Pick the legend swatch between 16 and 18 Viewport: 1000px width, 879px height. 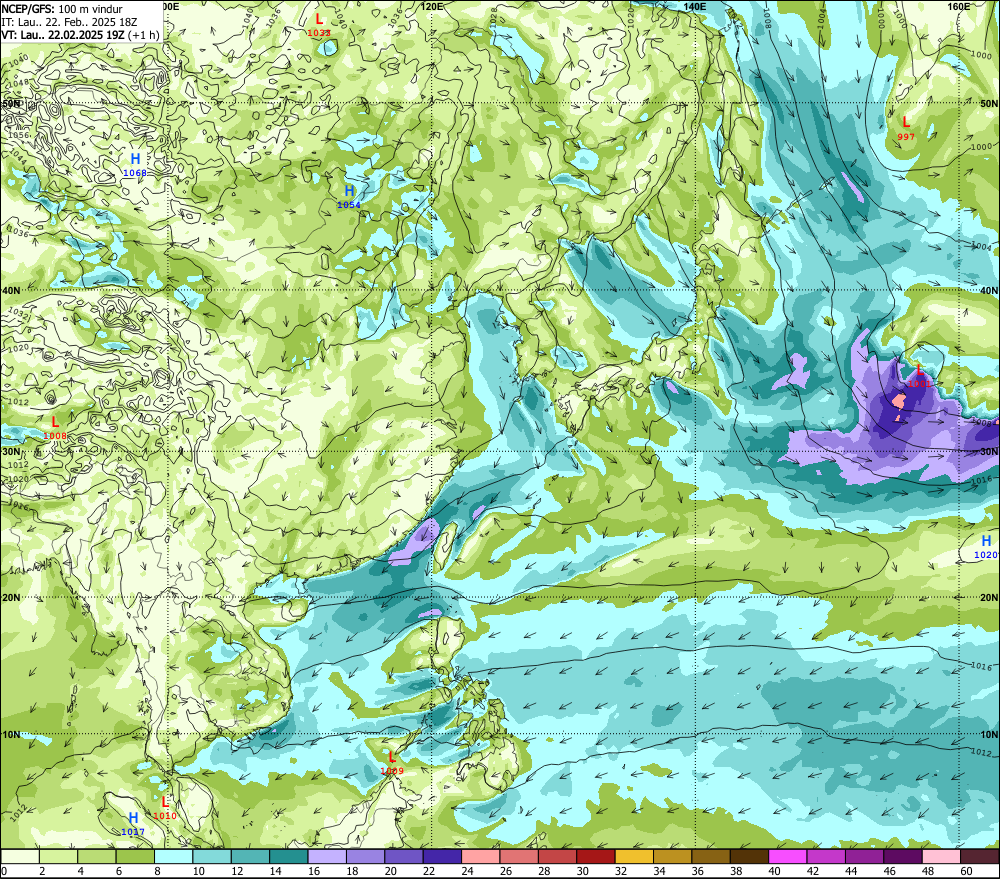[x=327, y=856]
